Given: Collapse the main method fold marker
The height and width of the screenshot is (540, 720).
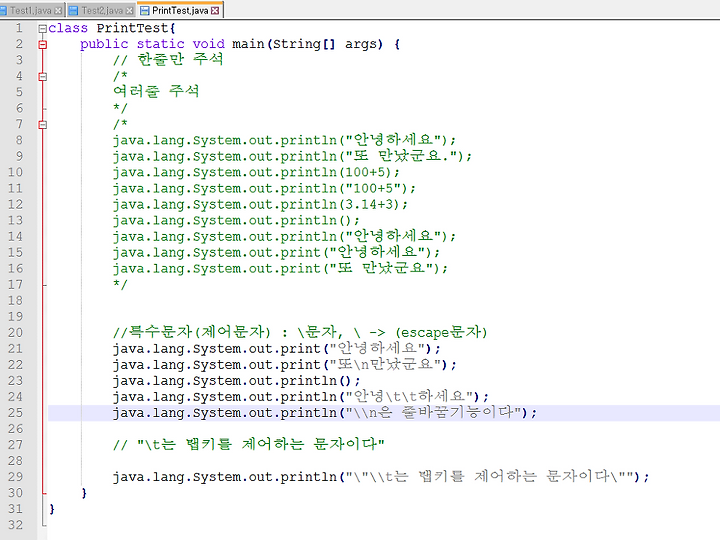Looking at the screenshot, I should (43, 45).
